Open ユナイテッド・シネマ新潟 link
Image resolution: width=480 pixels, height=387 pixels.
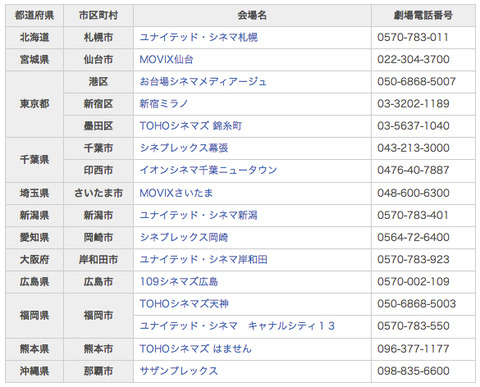tap(199, 215)
